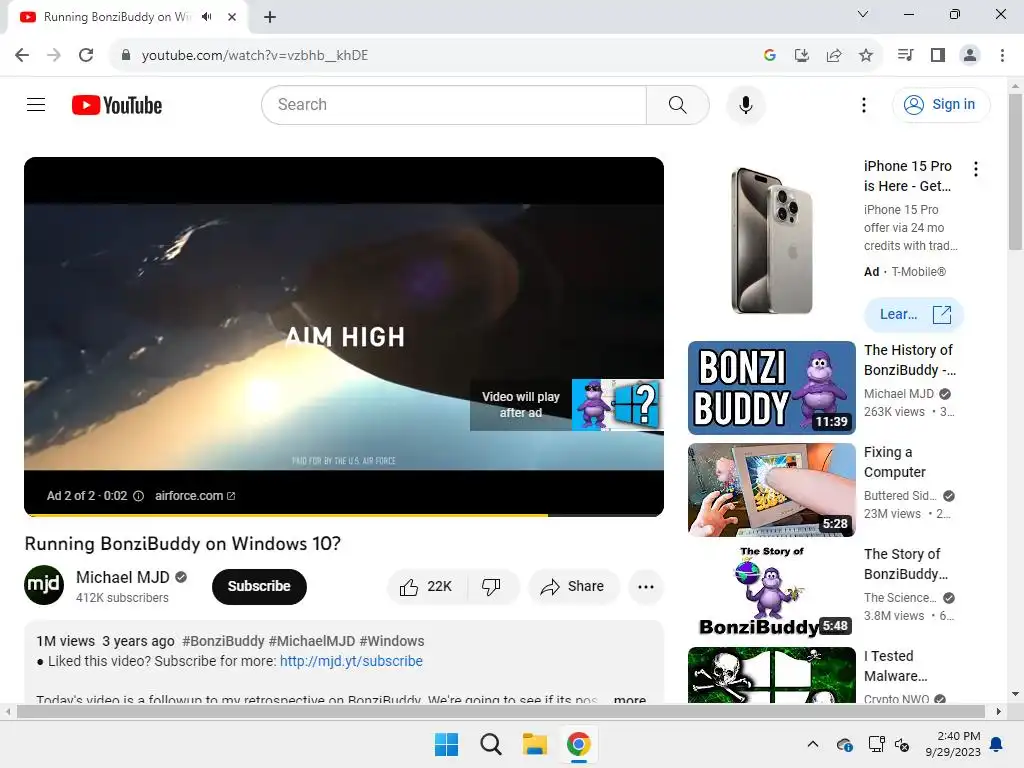Visit airforce.com advertiser link
This screenshot has width=1024, height=768.
195,496
